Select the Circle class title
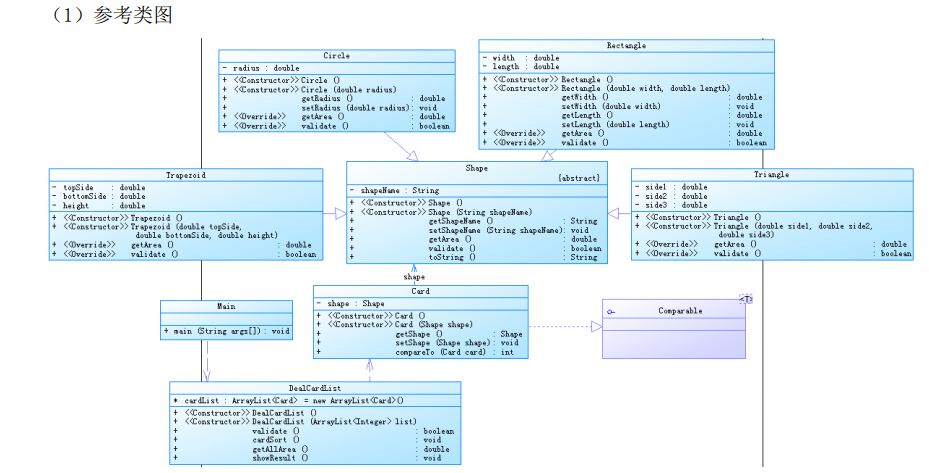This screenshot has height=473, width=929. coord(337,56)
